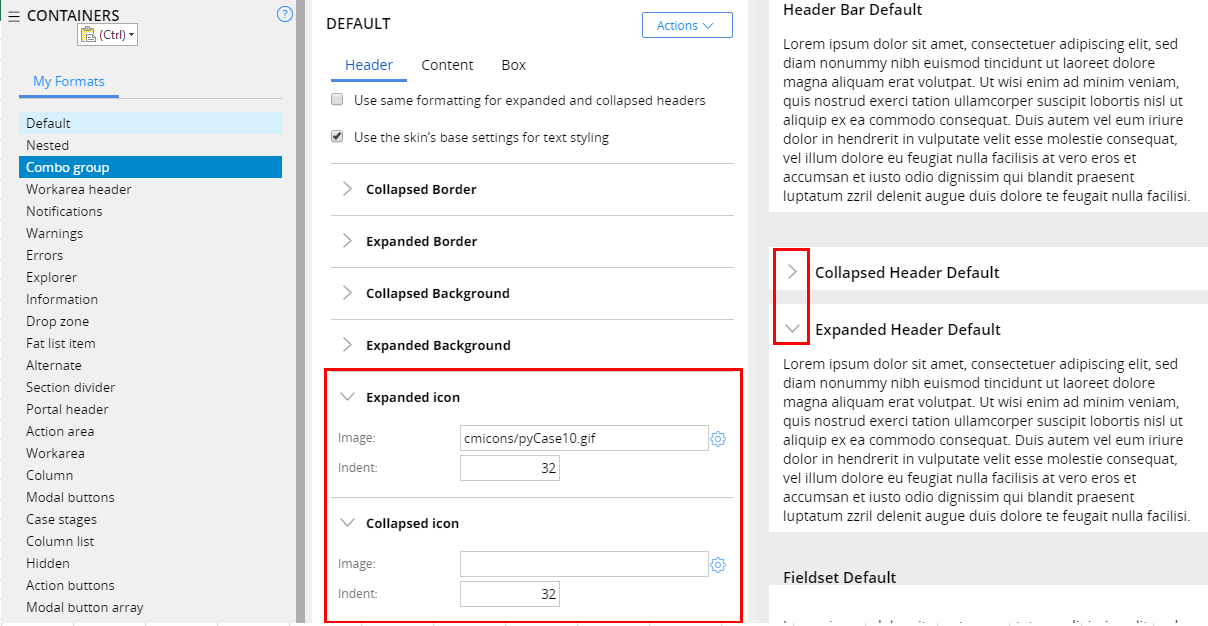The width and height of the screenshot is (1208, 626).
Task: Click the paste options (Ctrl) icon
Action: [108, 35]
